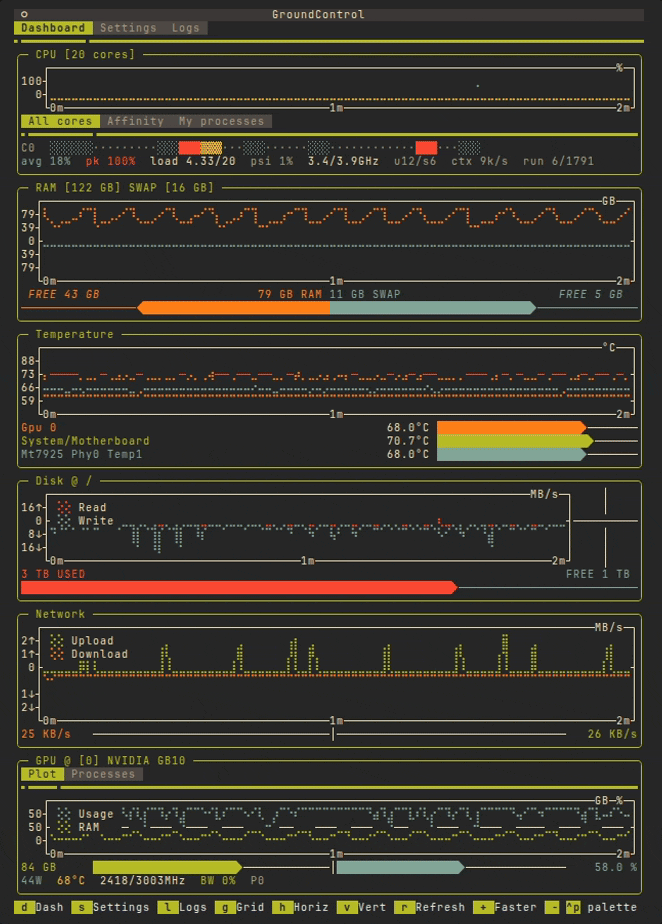This screenshot has width=662, height=924.
Task: Click the Gpu 0 orange temperature bar
Action: [x=512, y=427]
